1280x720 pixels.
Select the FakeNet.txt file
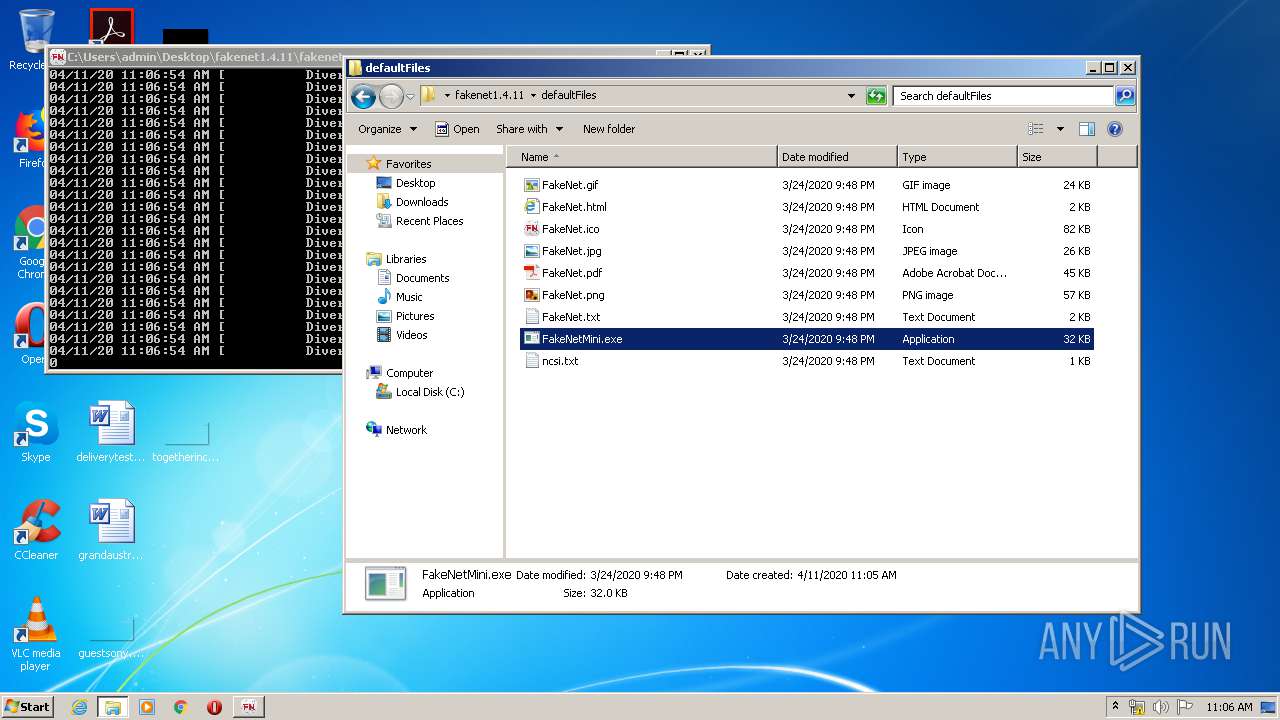[807, 317]
